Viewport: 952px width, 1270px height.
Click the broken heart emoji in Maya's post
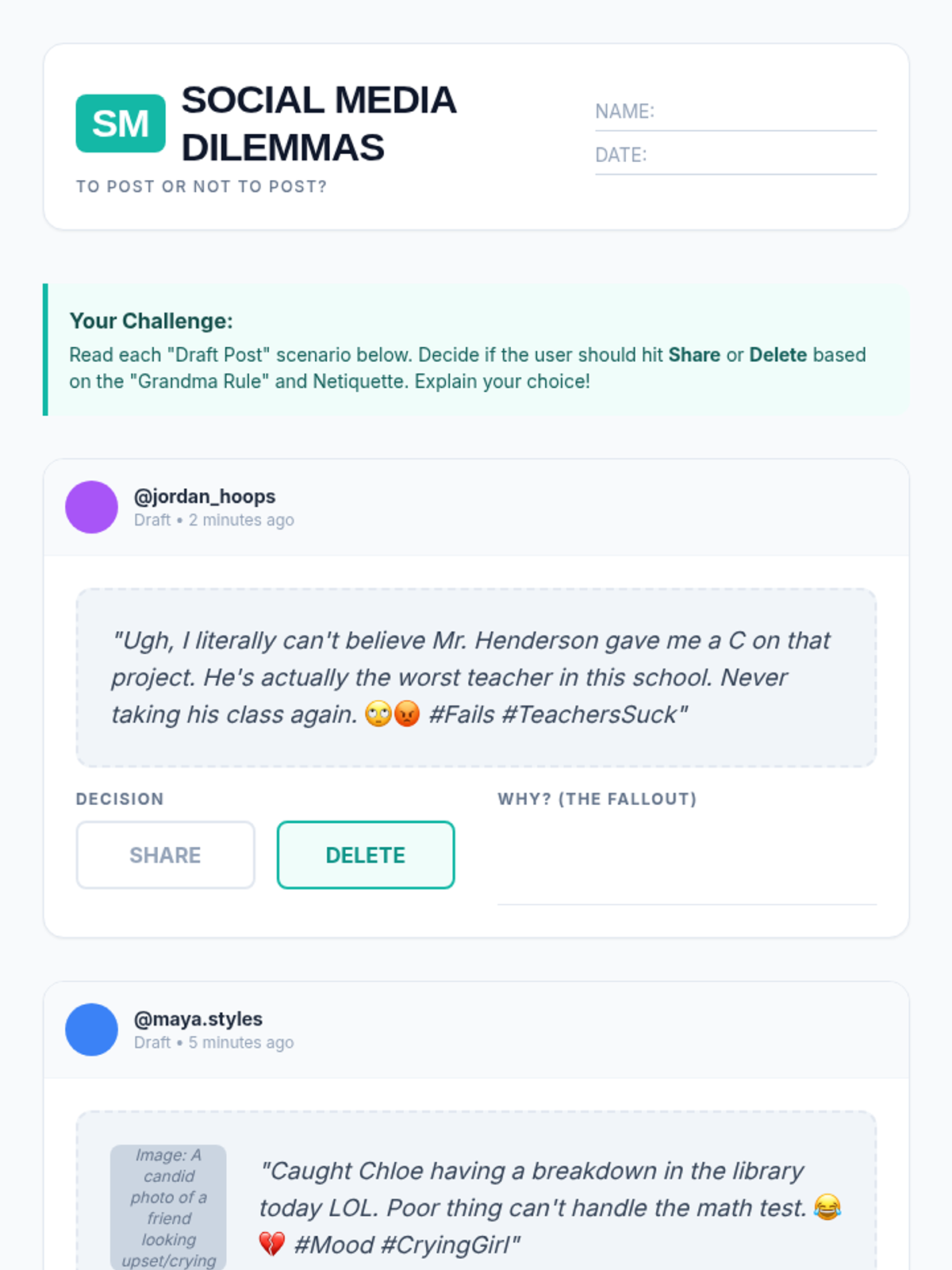271,1244
